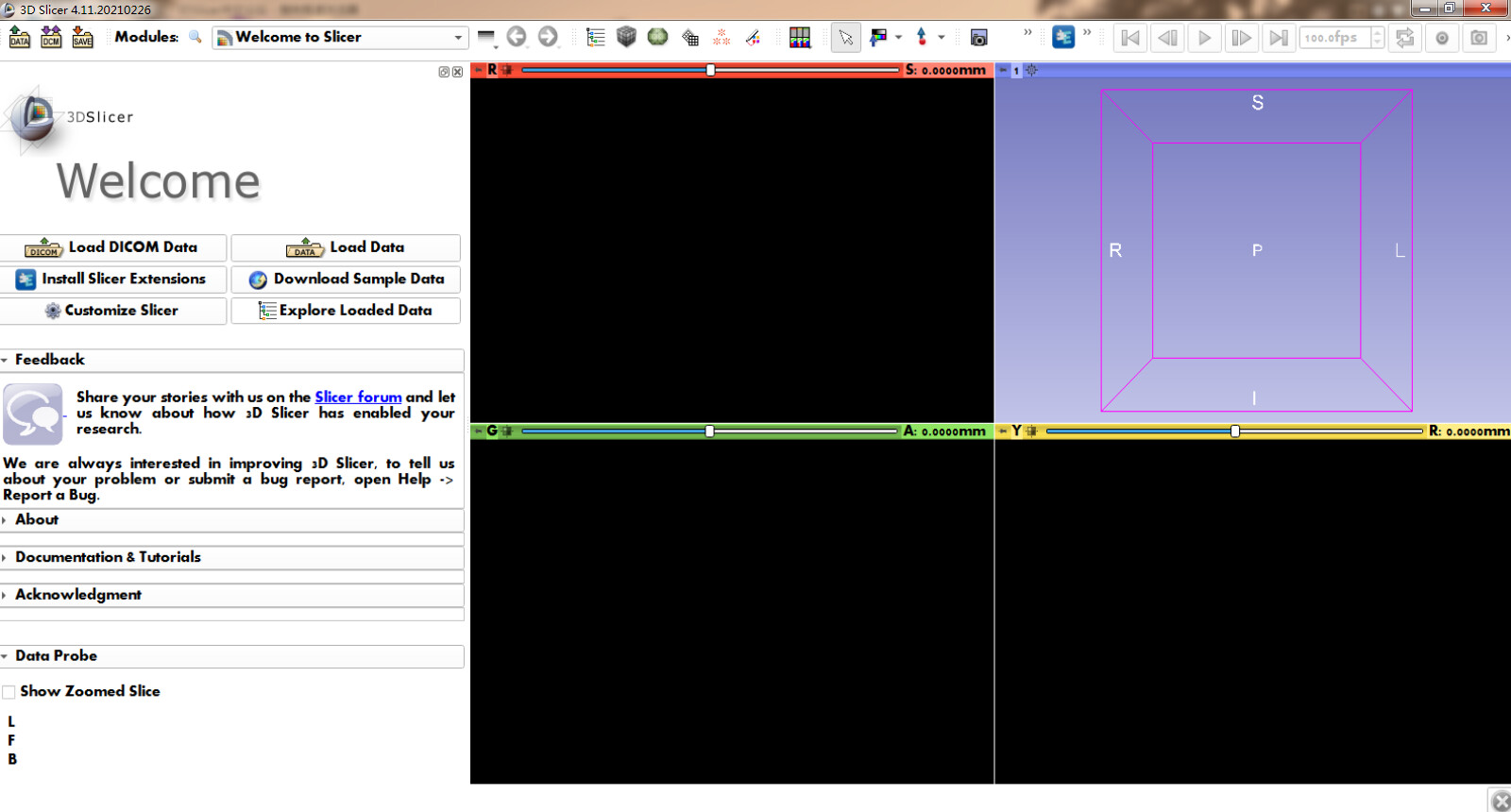Click the 3D view pin icon
The width and height of the screenshot is (1511, 812).
coord(1003,70)
